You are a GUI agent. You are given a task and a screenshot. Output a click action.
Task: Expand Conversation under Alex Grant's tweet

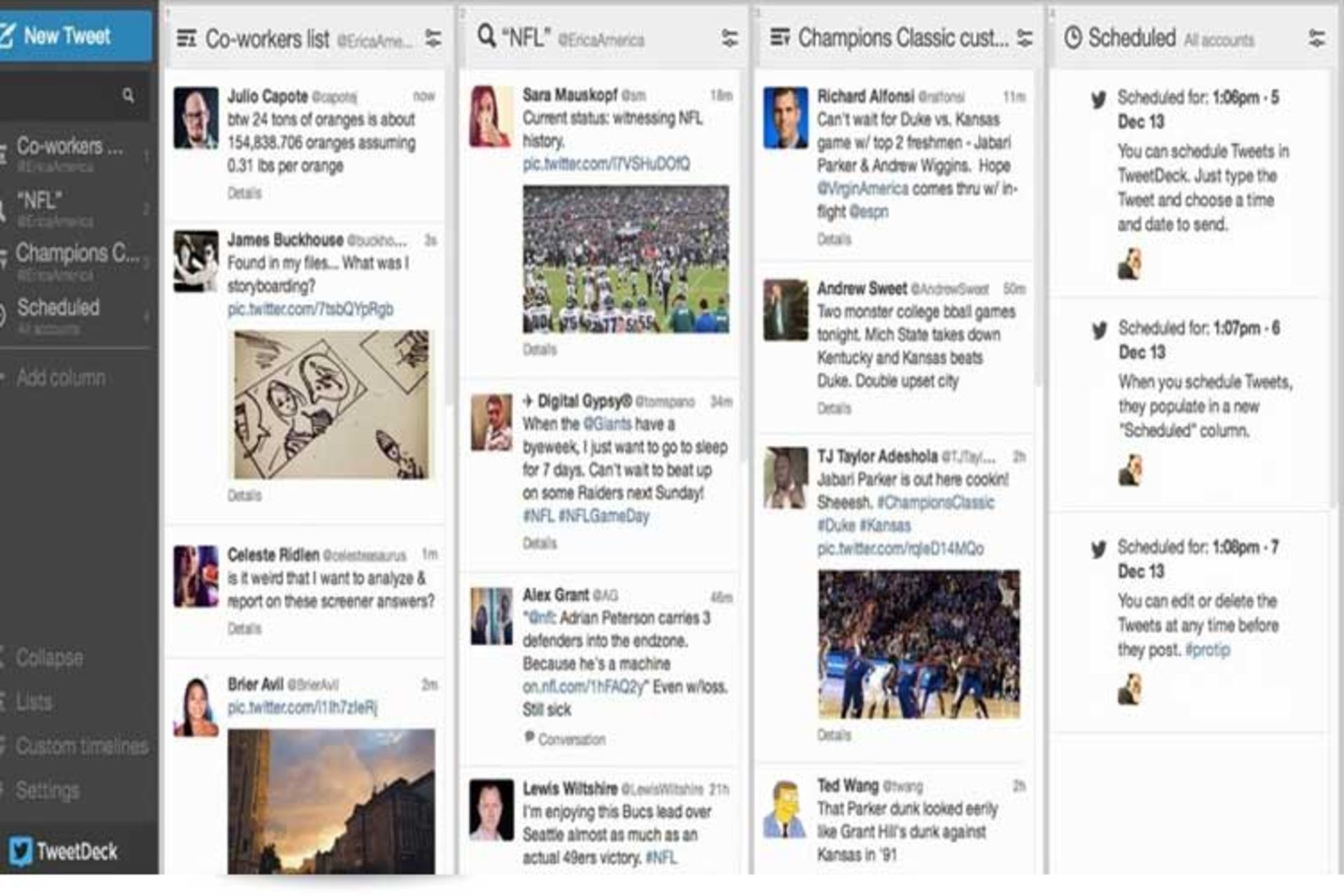[x=570, y=739]
